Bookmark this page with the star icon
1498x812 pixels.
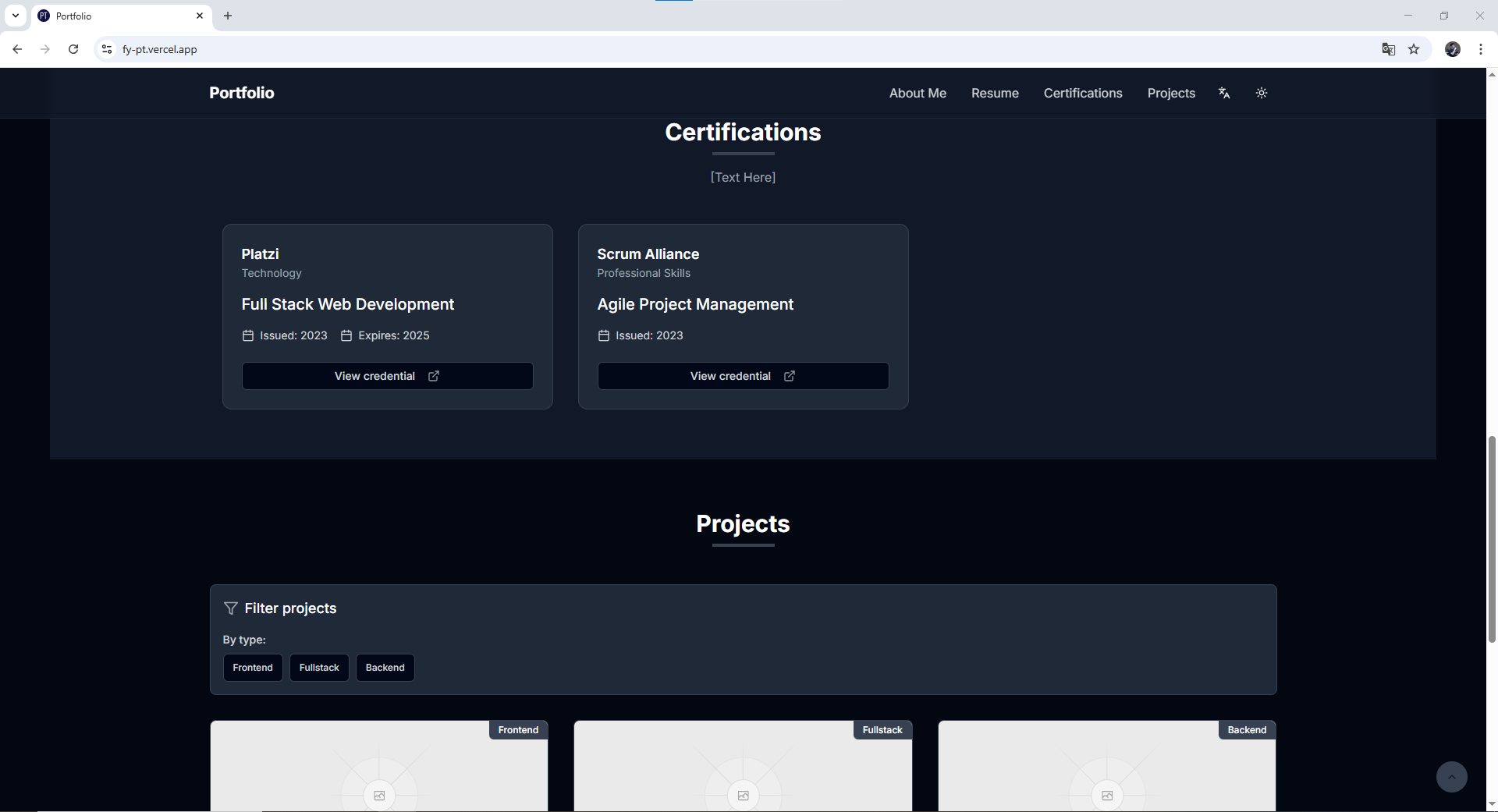click(1415, 49)
